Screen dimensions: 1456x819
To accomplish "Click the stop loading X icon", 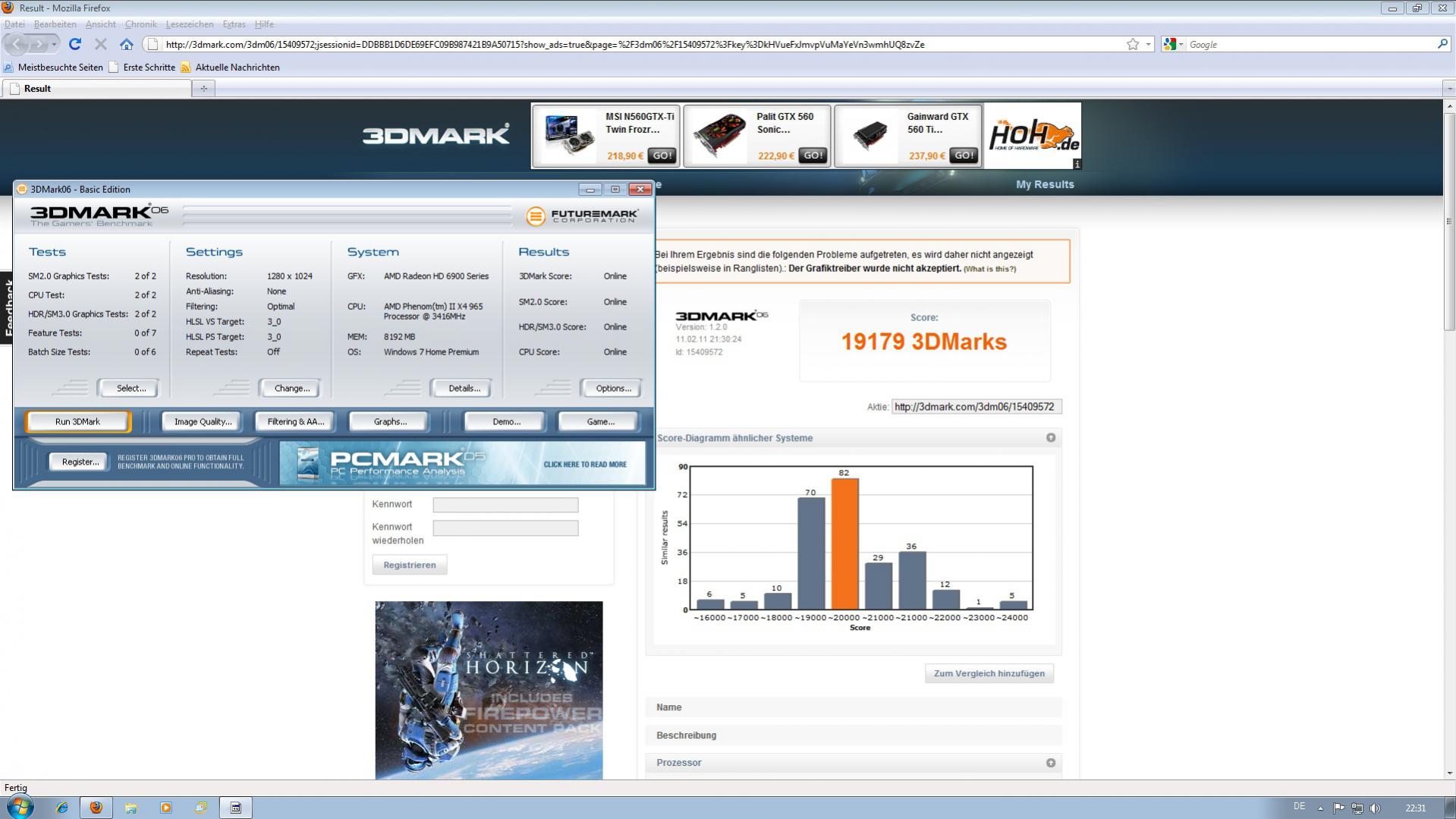I will [x=100, y=44].
